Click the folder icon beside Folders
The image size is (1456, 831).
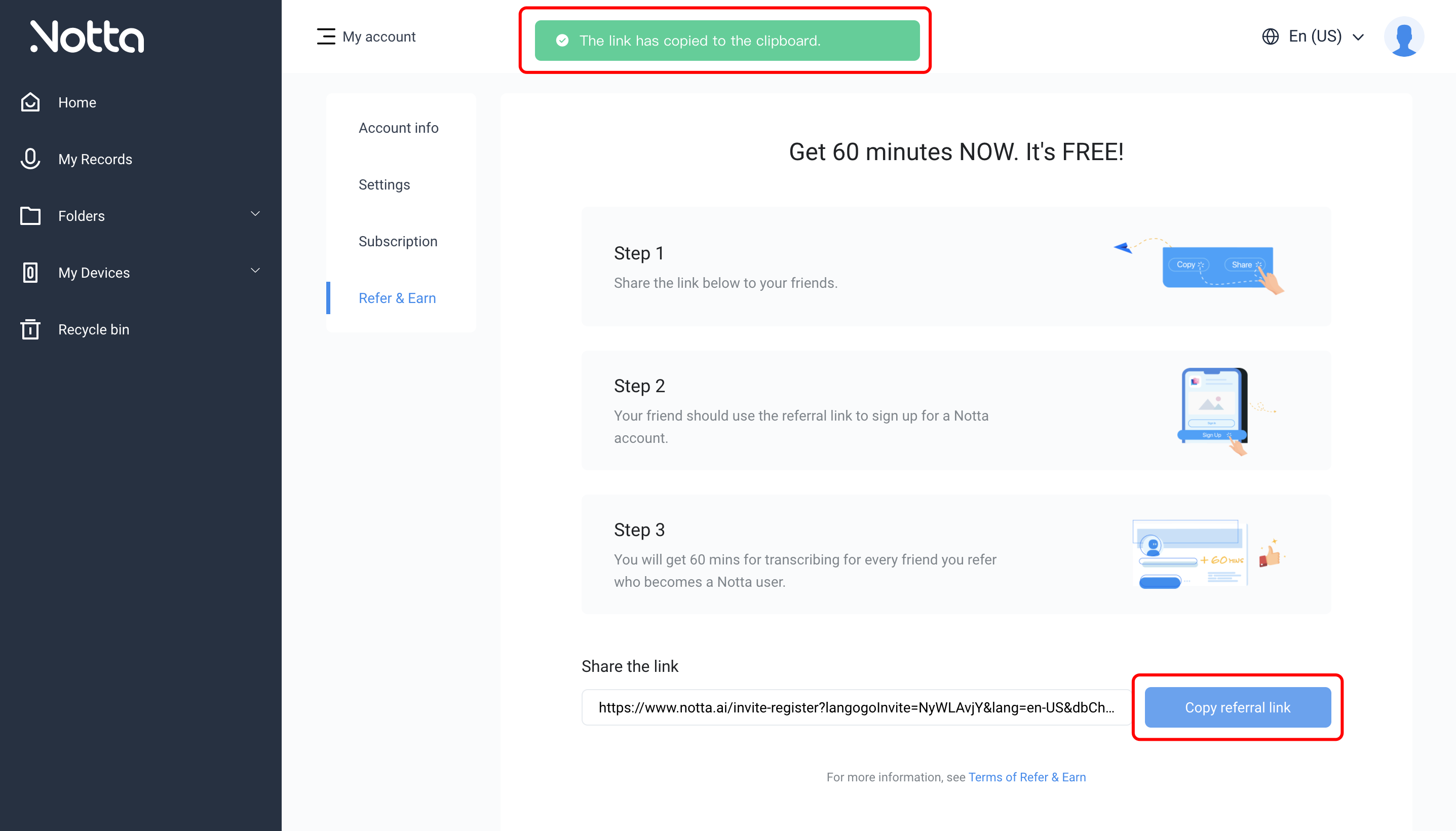coord(30,216)
